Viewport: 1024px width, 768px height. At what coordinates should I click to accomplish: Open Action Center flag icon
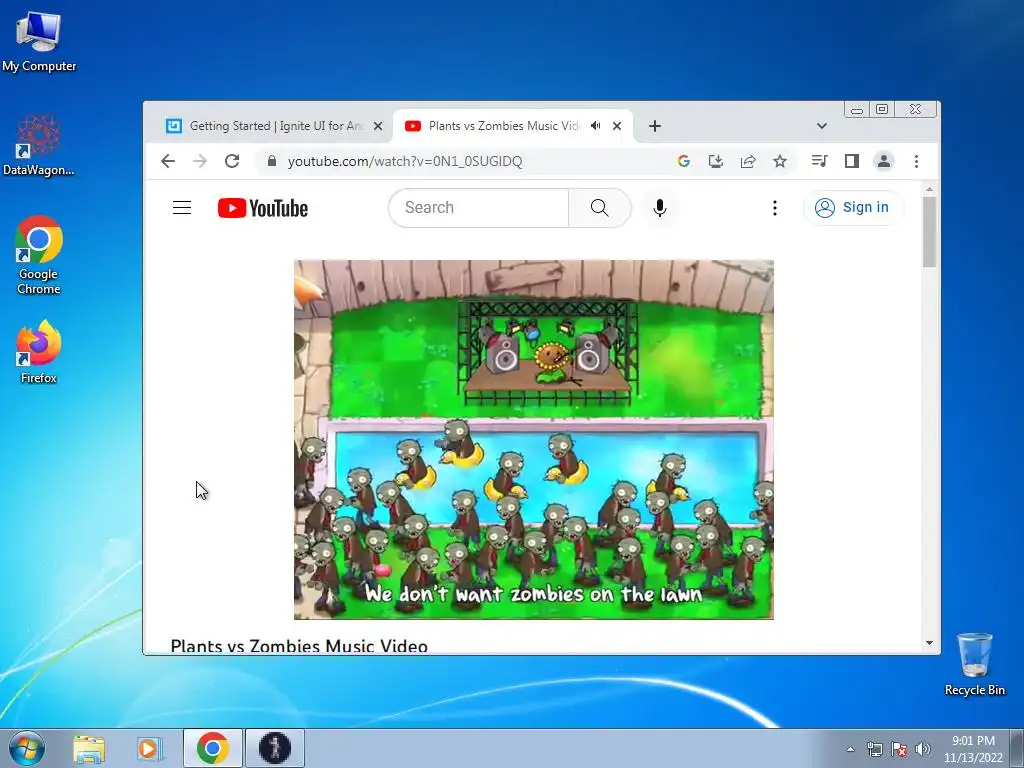coord(899,750)
